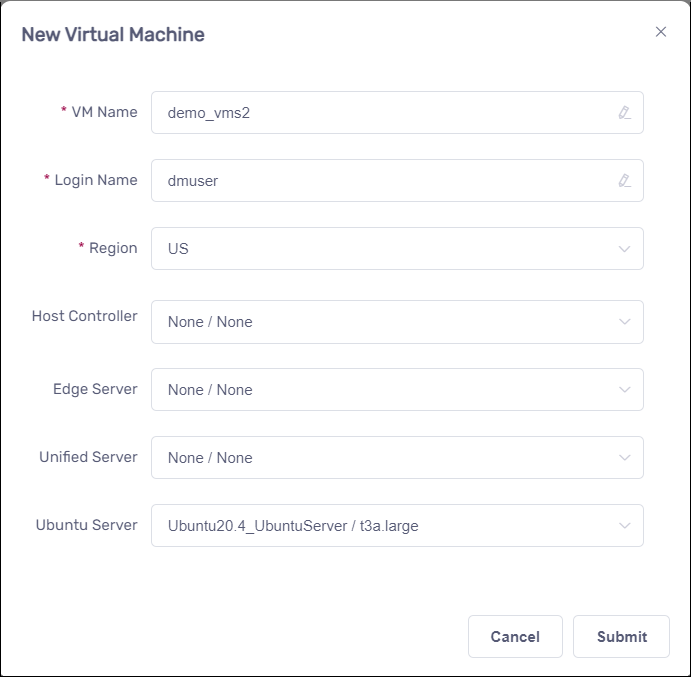Open the Region dropdown showing US
Screen dimensions: 691x677
(x=380, y=249)
